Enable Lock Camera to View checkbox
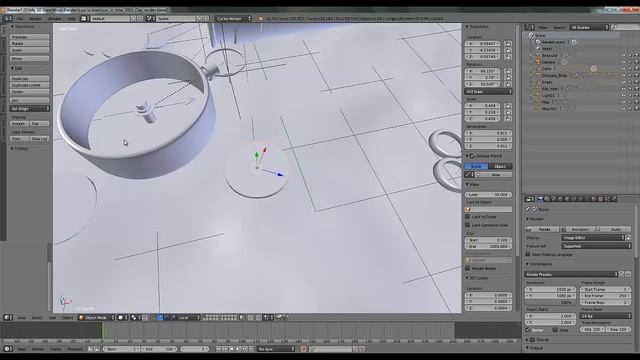 pos(468,225)
